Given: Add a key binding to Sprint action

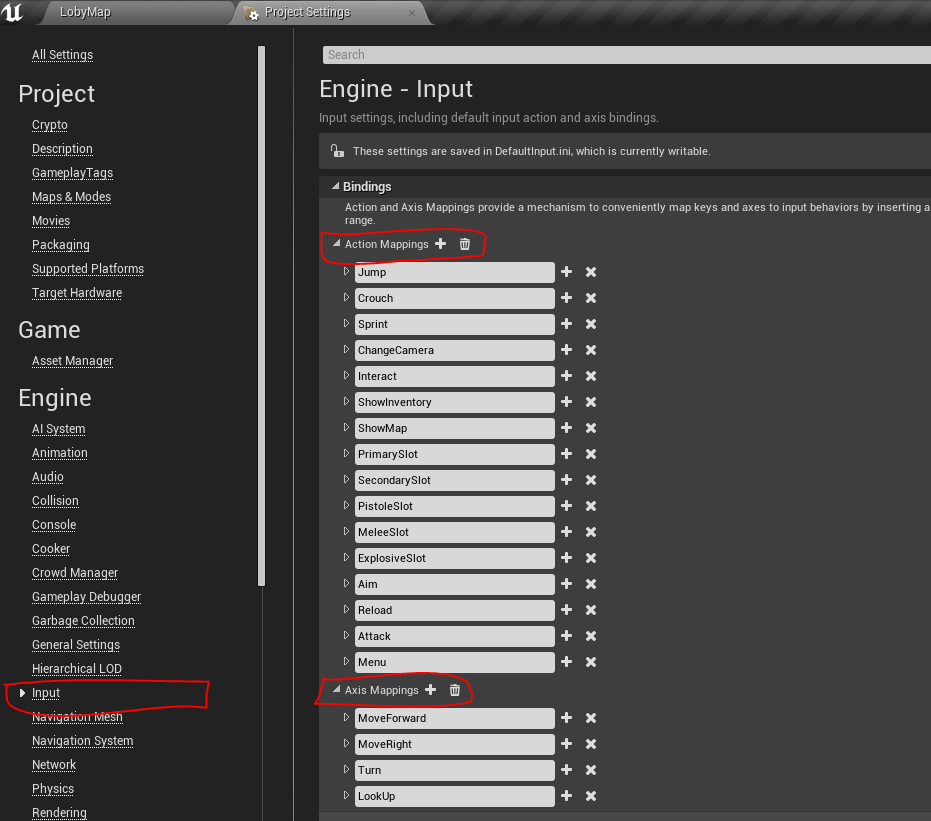Looking at the screenshot, I should pyautogui.click(x=566, y=324).
